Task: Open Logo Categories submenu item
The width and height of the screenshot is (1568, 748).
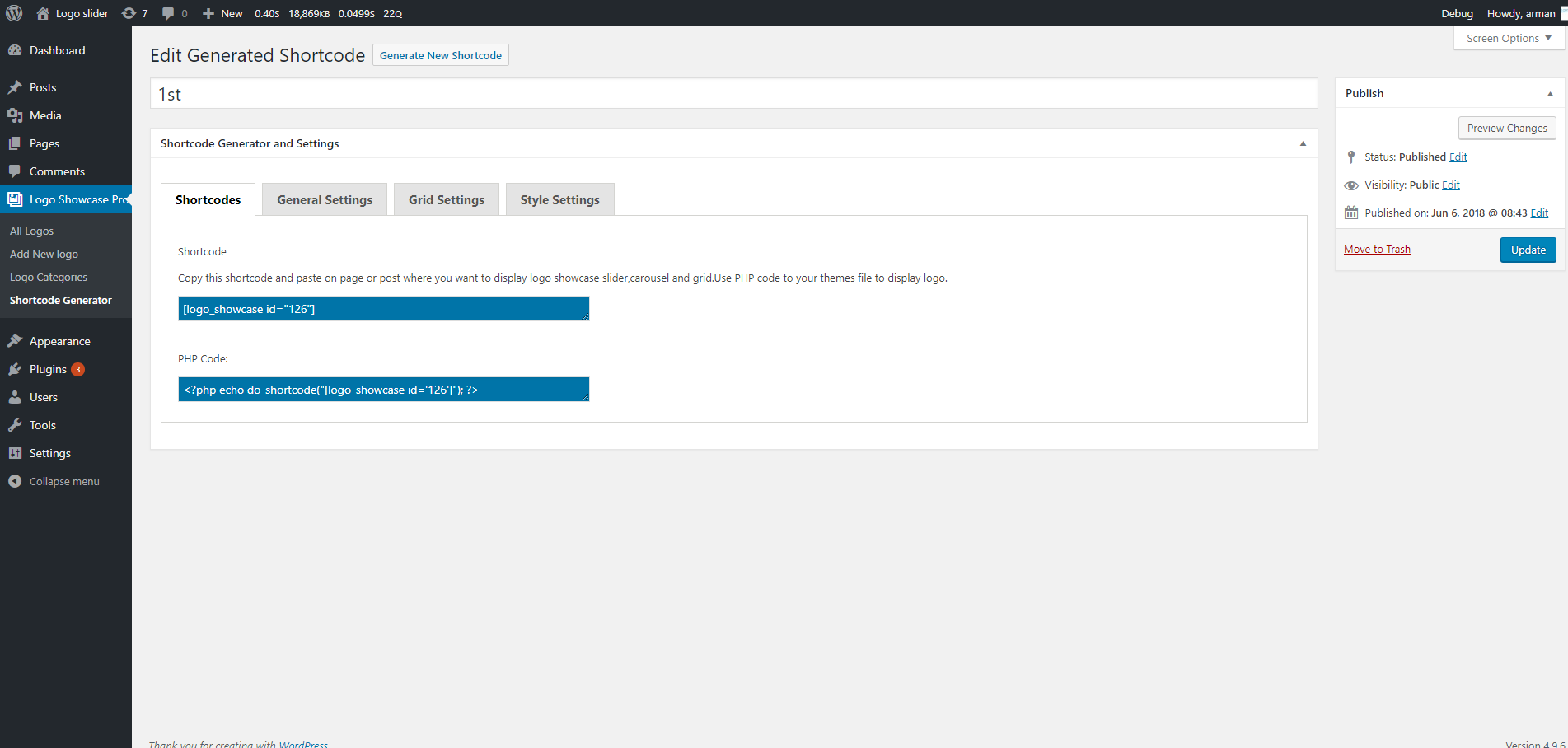Action: coord(48,278)
